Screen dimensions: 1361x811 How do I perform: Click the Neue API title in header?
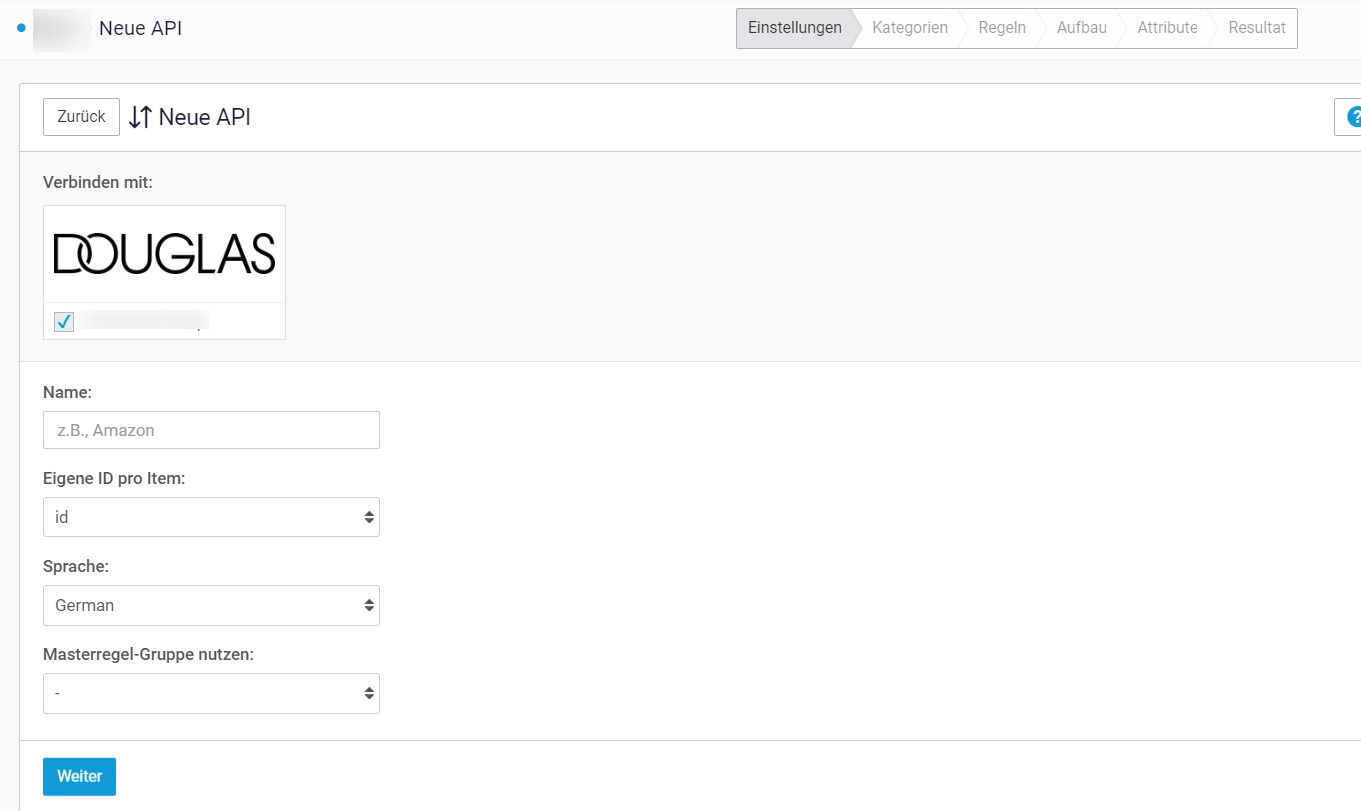(x=140, y=28)
